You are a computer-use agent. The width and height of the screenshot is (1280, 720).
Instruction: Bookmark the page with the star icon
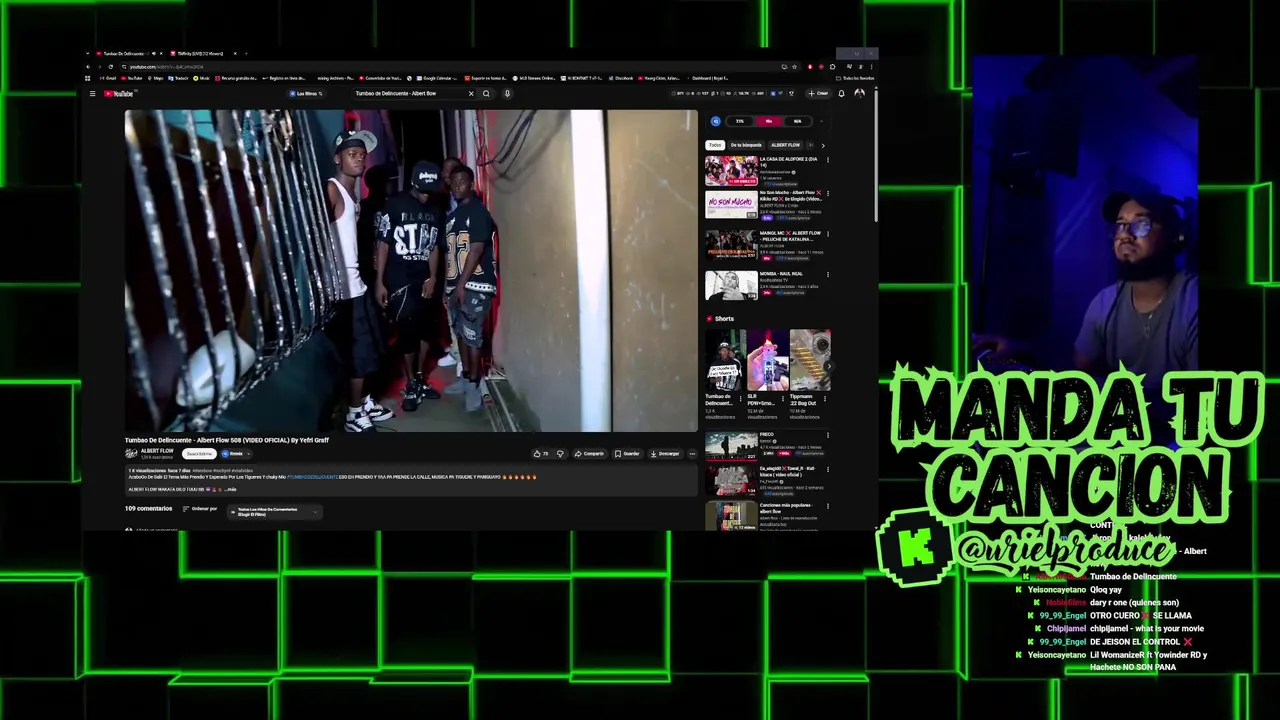pyautogui.click(x=794, y=67)
